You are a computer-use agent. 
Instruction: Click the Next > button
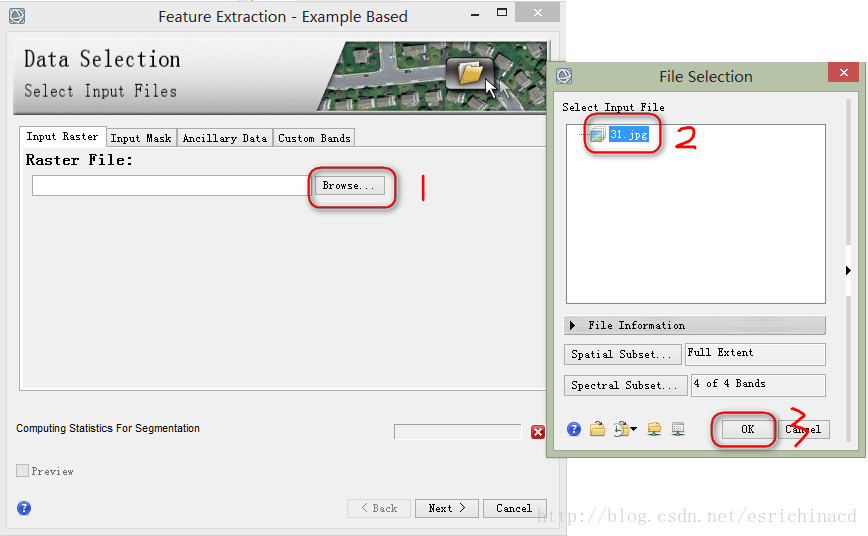point(447,508)
